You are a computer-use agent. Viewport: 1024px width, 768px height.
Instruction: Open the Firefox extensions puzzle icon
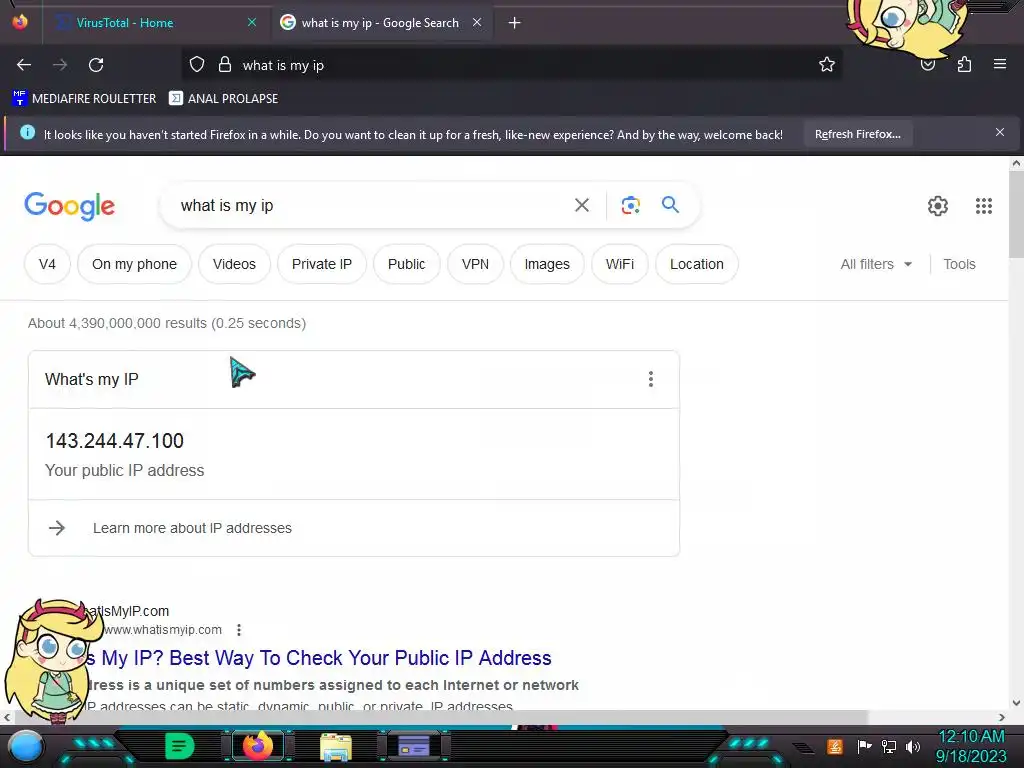point(964,65)
